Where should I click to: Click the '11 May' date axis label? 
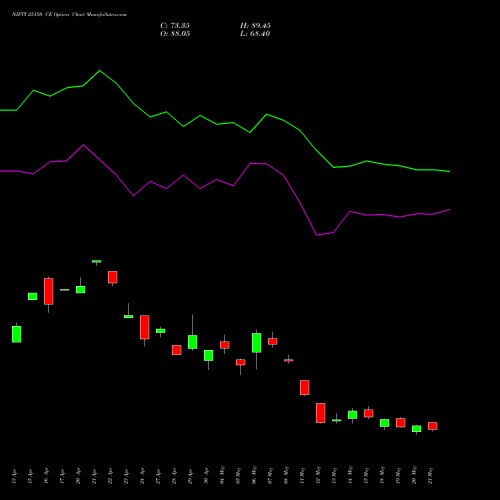pos(302,476)
